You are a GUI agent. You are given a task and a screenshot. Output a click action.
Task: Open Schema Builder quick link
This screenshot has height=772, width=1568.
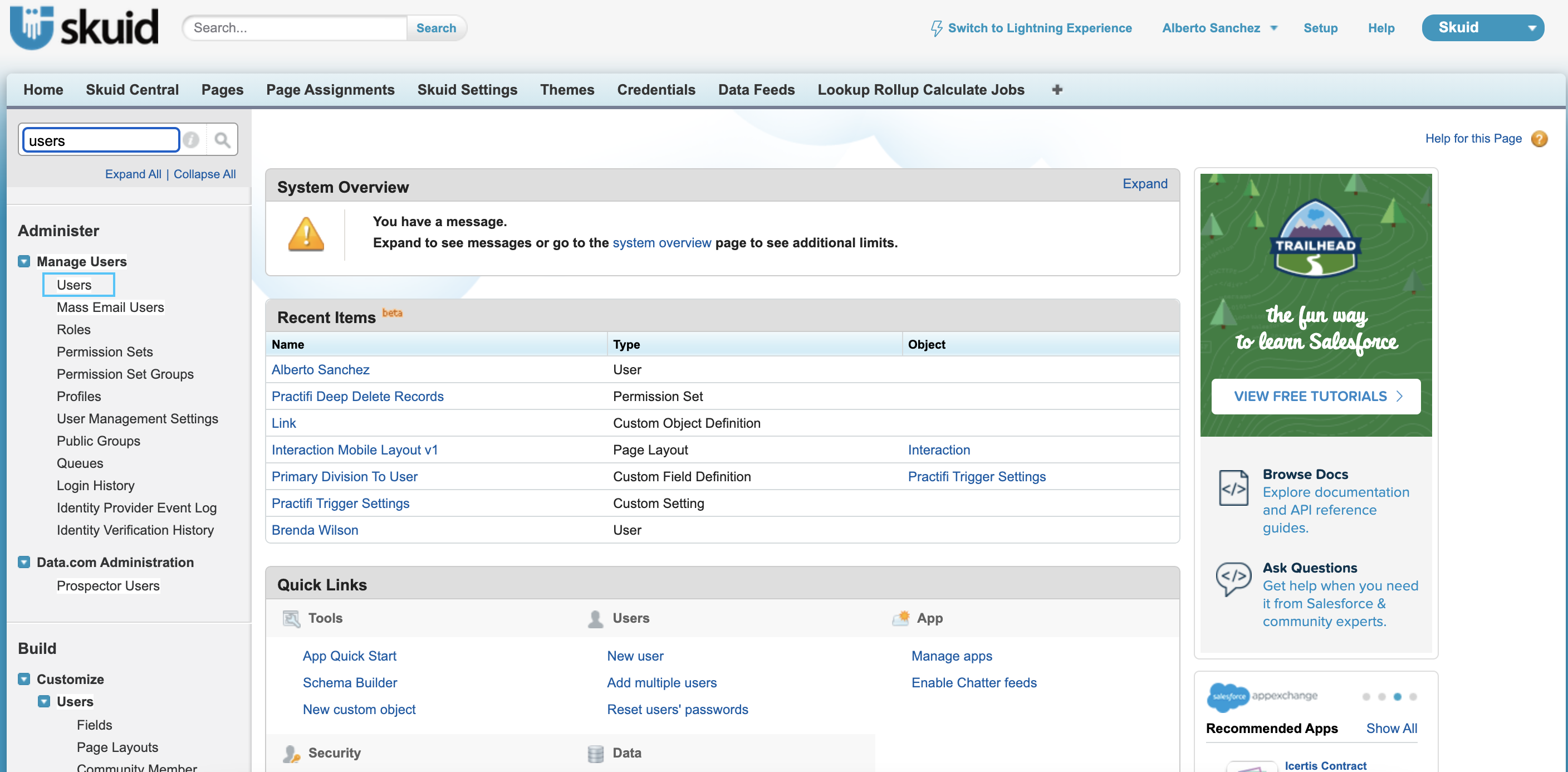click(x=349, y=683)
